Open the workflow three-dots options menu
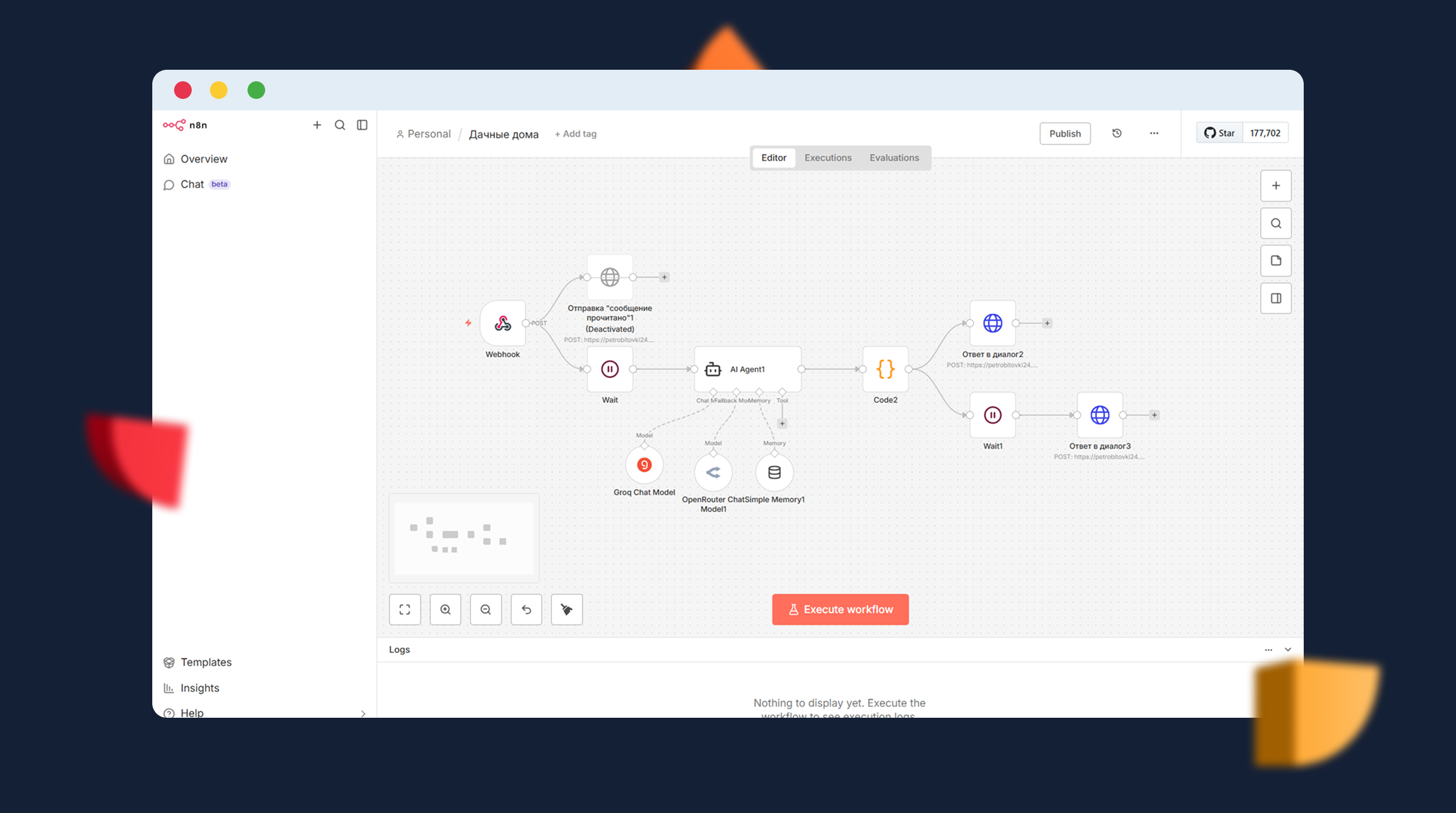The image size is (1456, 813). [1154, 133]
